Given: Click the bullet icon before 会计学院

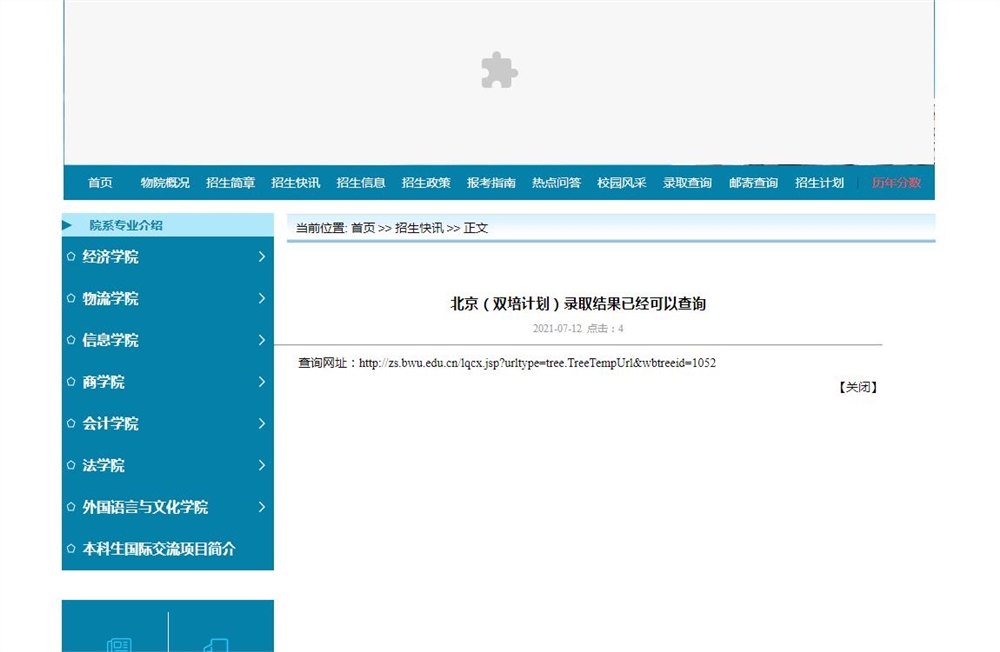Looking at the screenshot, I should pyautogui.click(x=71, y=423).
